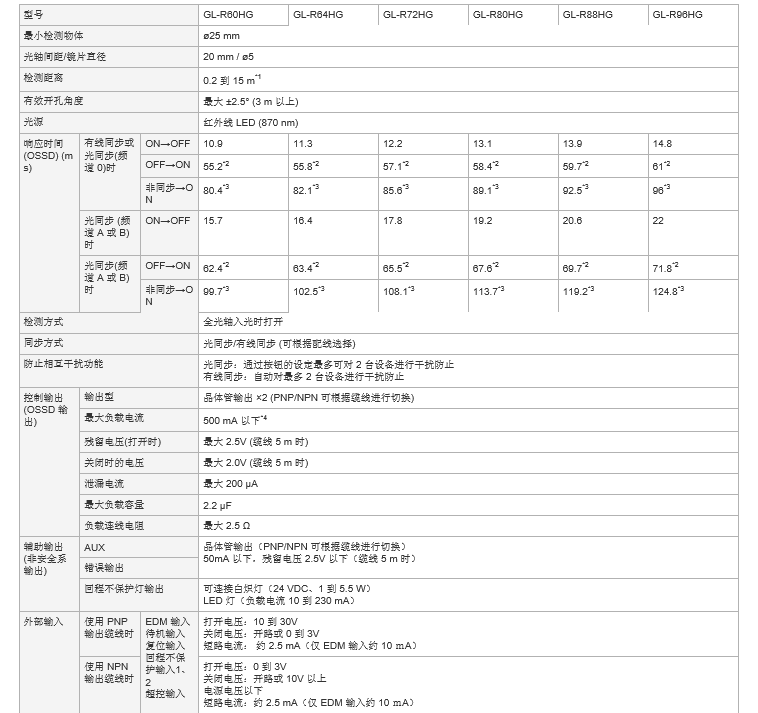The width and height of the screenshot is (758, 713).
Task: Click the 防止相互干扰功能 row label
Action: (62, 364)
